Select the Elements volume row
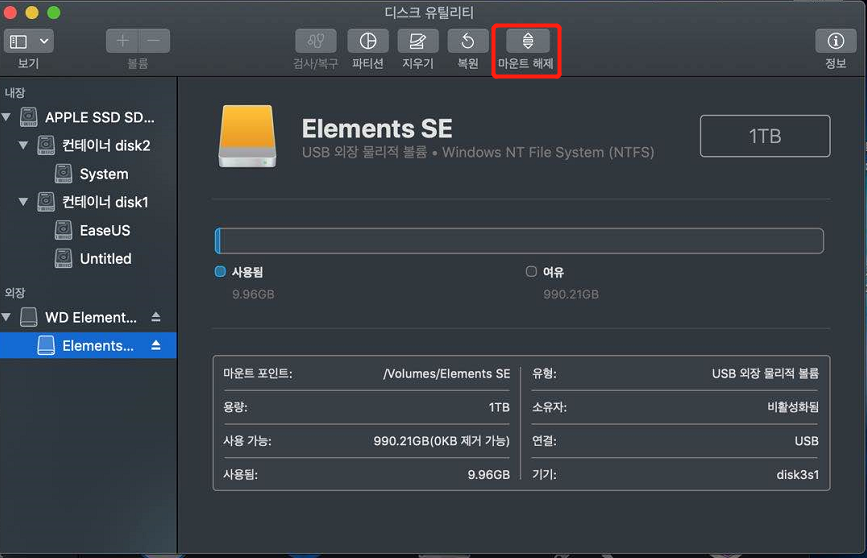Image resolution: width=867 pixels, height=558 pixels. (x=88, y=346)
